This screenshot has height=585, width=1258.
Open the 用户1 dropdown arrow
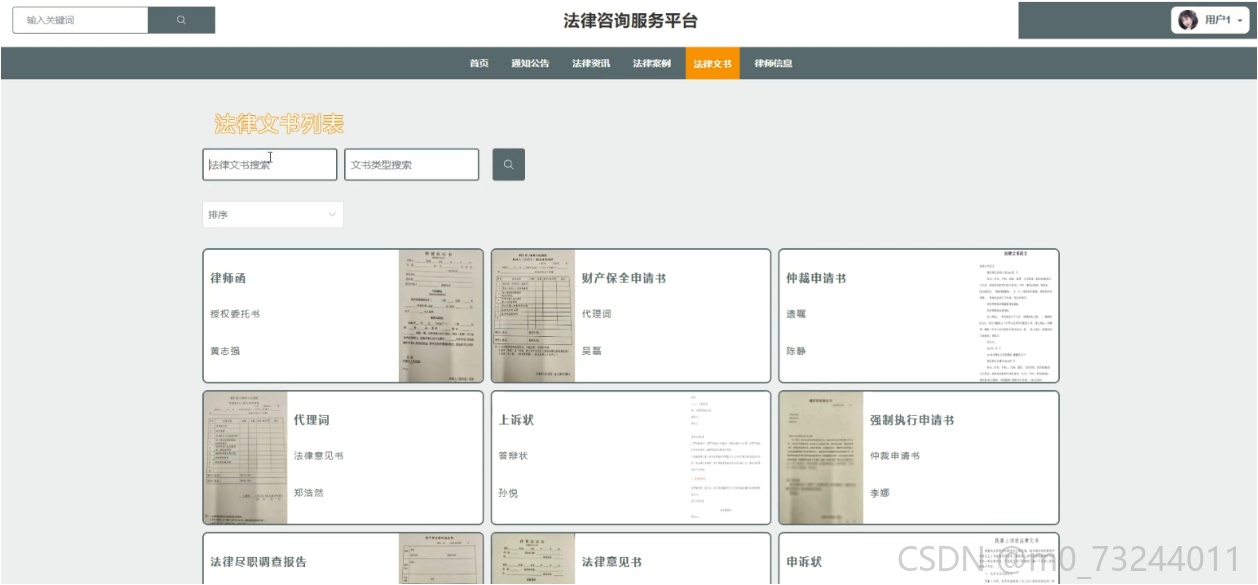pos(1240,21)
